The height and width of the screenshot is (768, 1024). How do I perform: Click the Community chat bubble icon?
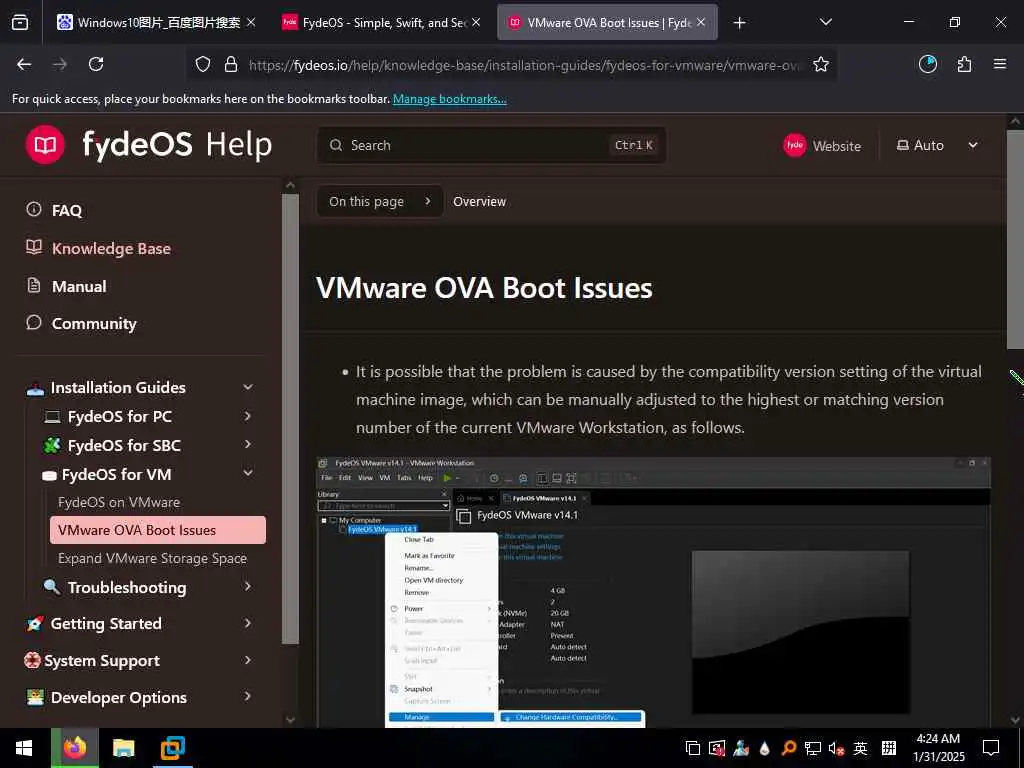(x=33, y=323)
